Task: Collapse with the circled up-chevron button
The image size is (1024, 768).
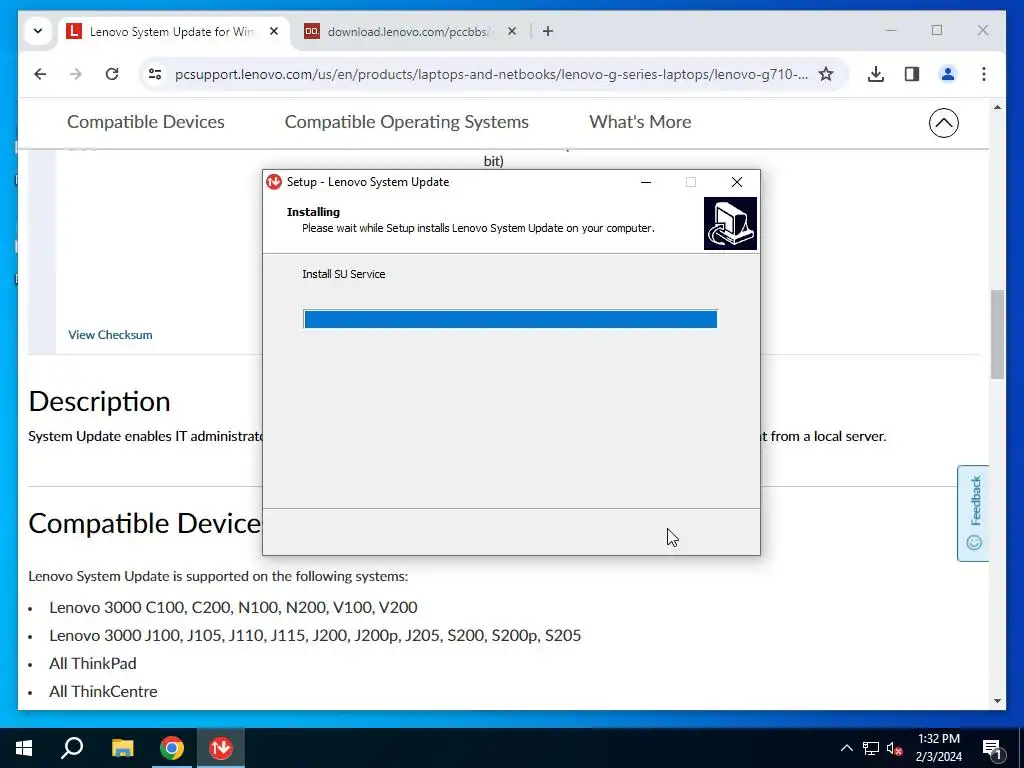Action: point(944,123)
